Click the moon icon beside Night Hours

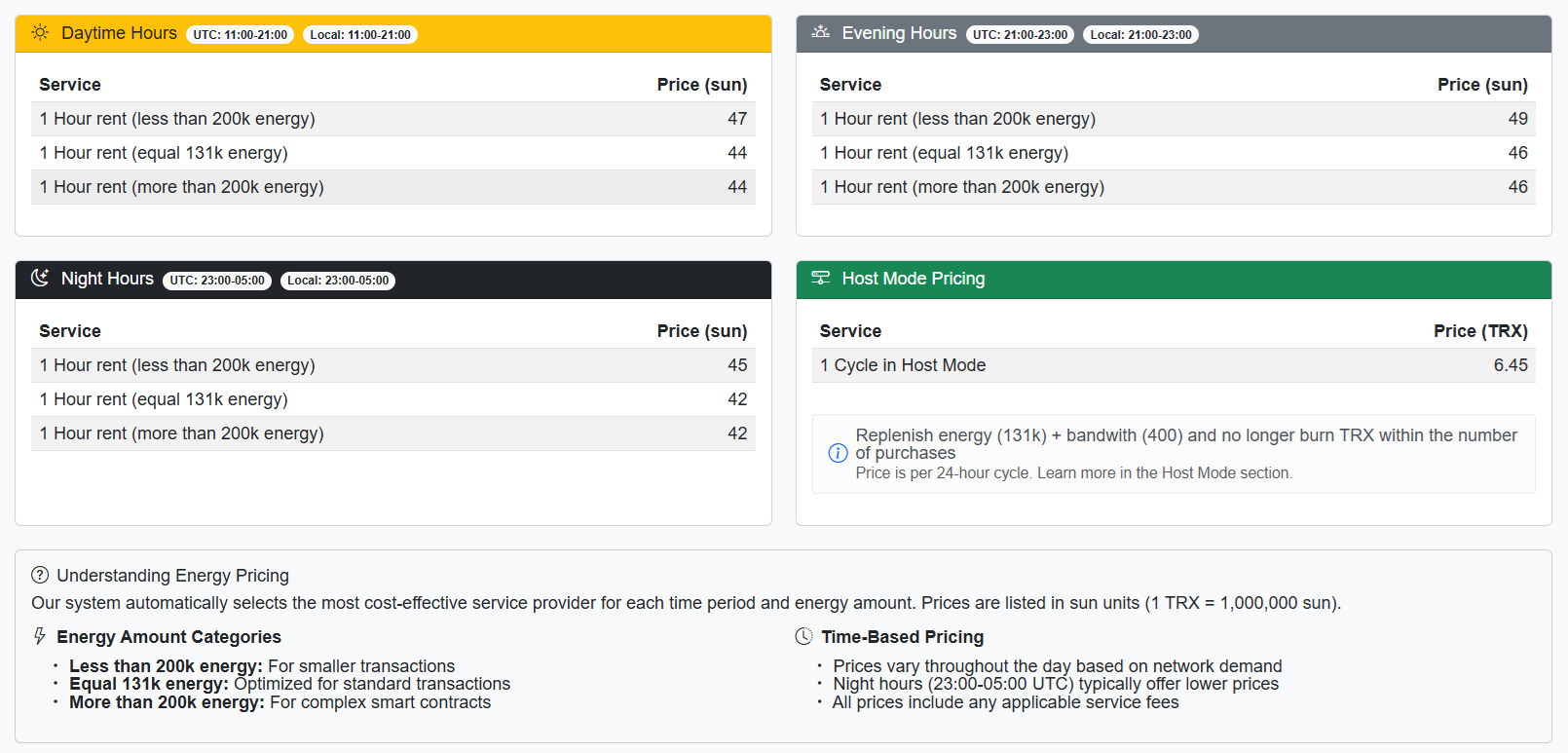[40, 279]
